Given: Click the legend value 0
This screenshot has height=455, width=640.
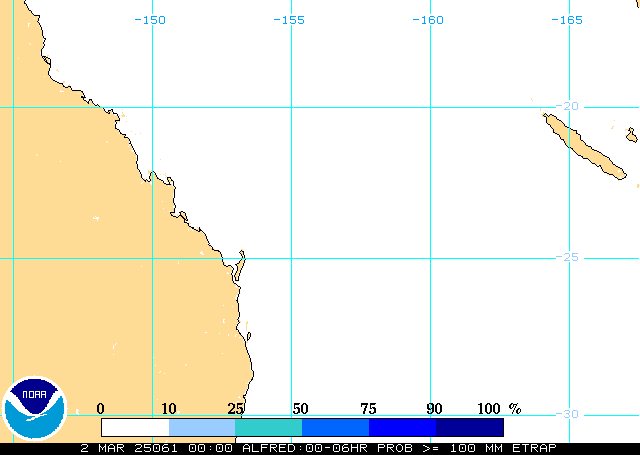Looking at the screenshot, I should pyautogui.click(x=100, y=408).
